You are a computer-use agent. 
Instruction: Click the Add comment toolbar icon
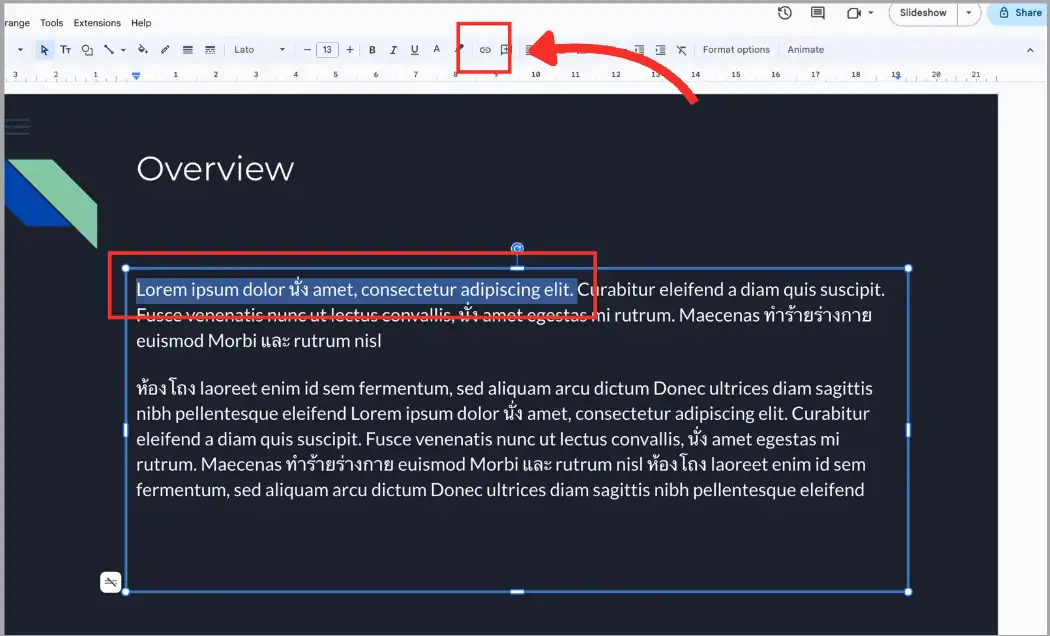[505, 50]
